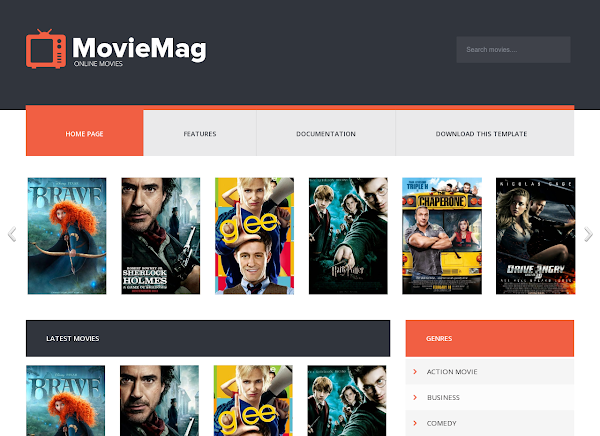Open Sherlock Holmes under Latest Movies

click(x=159, y=400)
